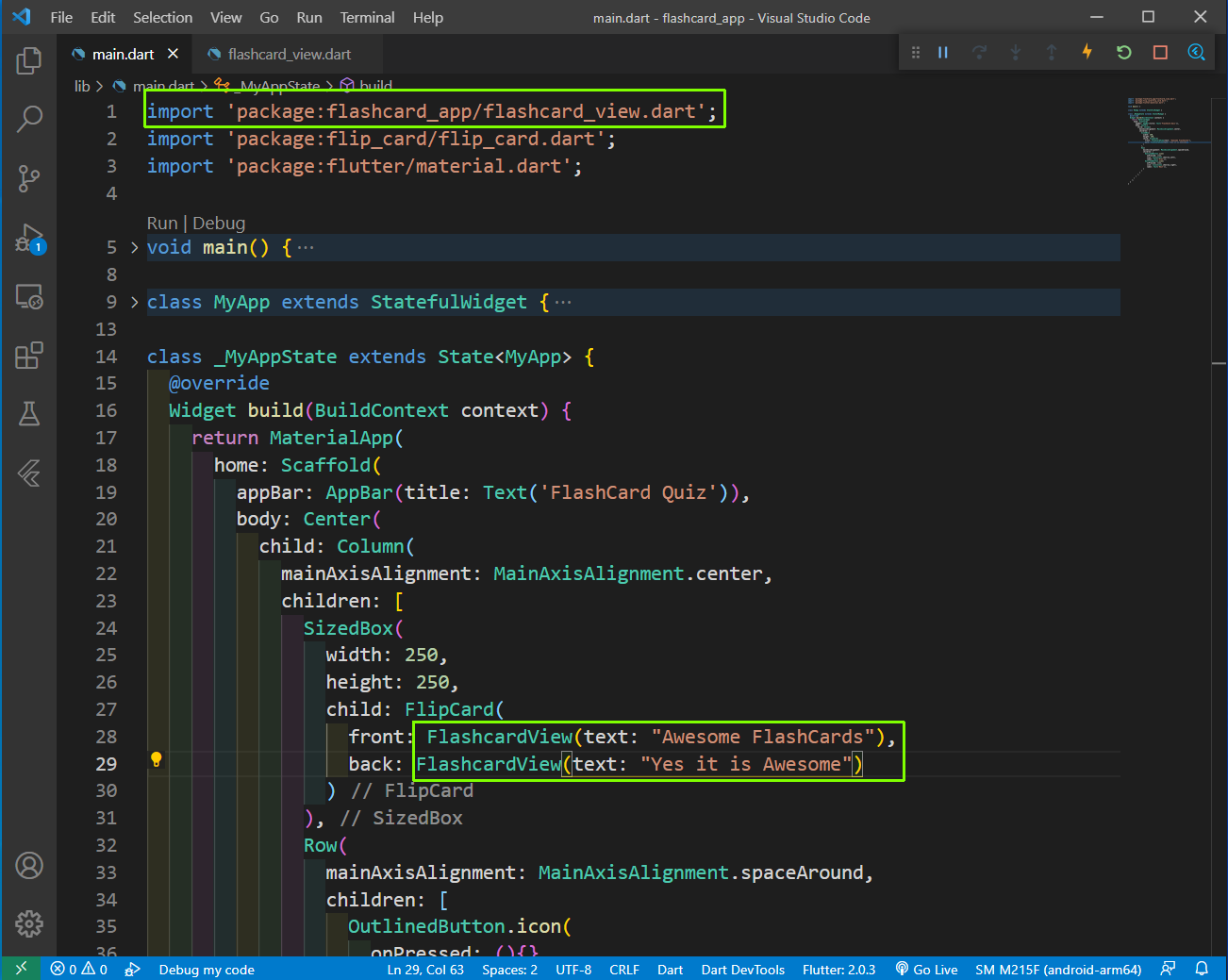This screenshot has width=1228, height=980.
Task: Change Spaces: 2 indentation setting
Action: [509, 970]
